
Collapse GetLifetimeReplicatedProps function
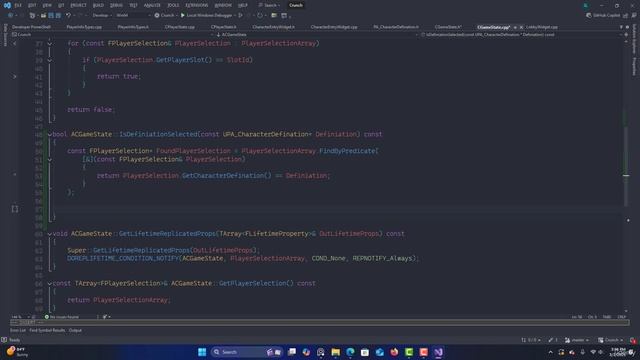(x=49, y=234)
